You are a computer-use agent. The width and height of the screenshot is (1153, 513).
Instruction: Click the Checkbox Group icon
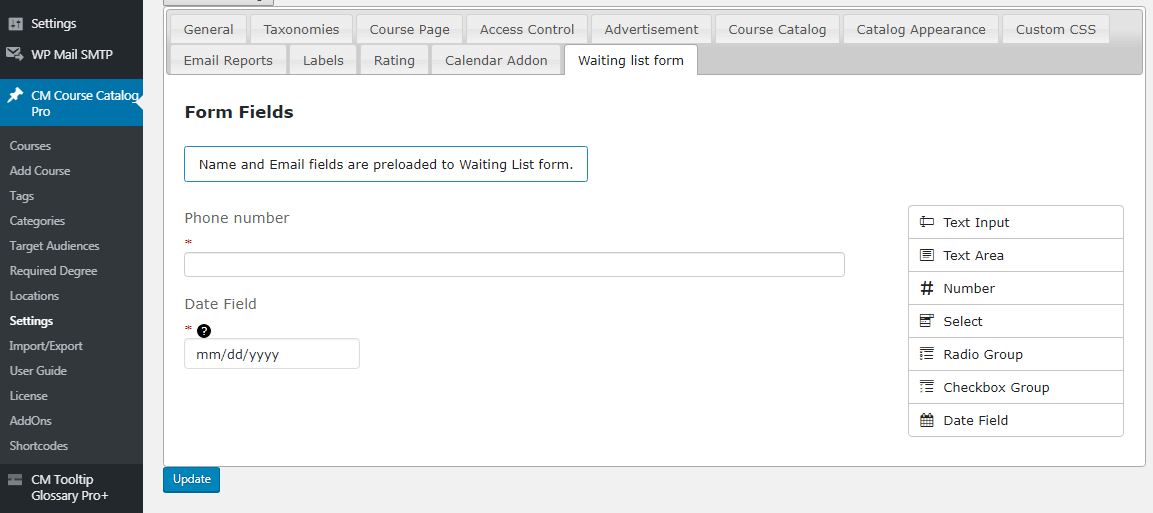point(927,387)
